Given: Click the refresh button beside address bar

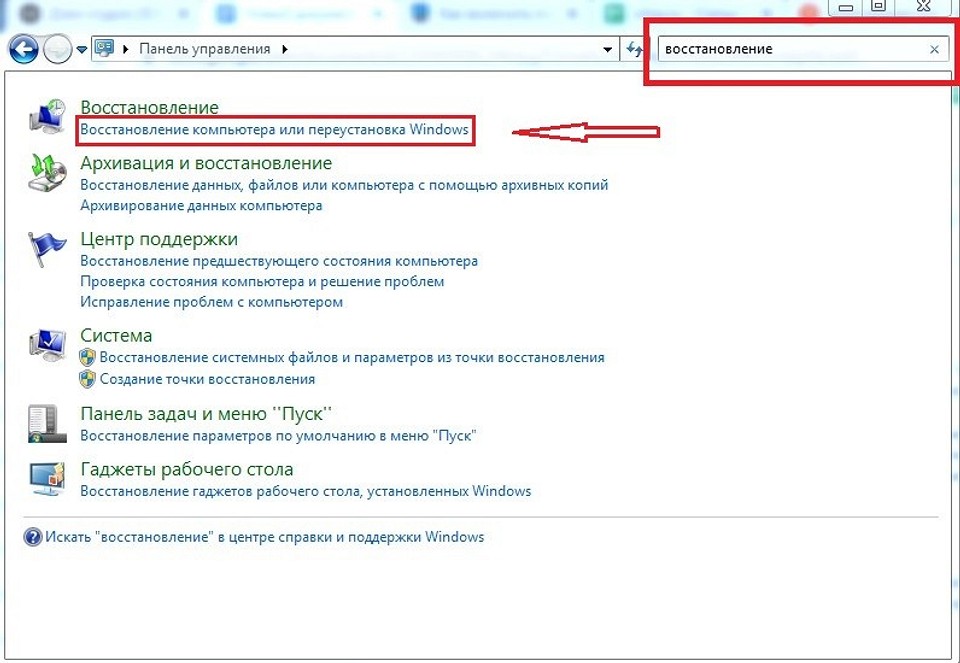Looking at the screenshot, I should pyautogui.click(x=633, y=49).
